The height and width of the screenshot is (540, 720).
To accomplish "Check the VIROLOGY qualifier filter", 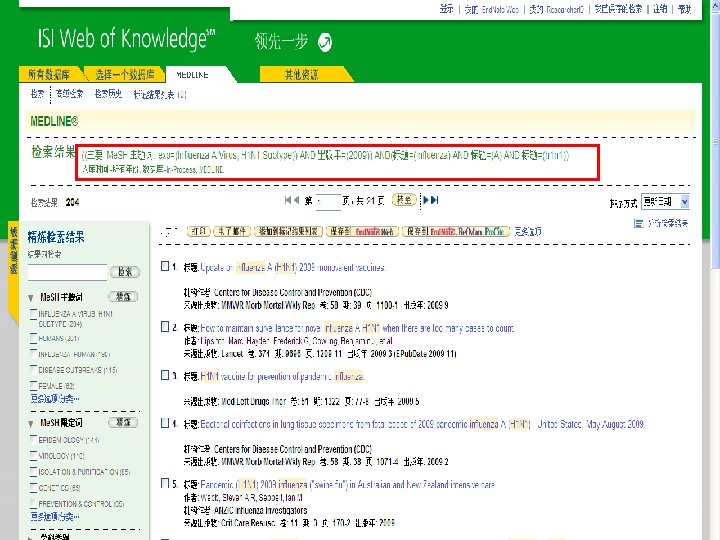I will click(x=33, y=456).
